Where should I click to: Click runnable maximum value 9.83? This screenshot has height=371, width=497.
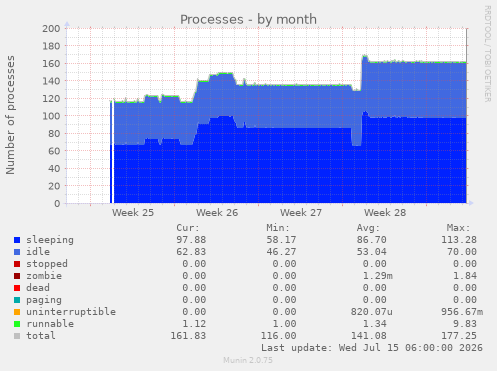coord(465,324)
